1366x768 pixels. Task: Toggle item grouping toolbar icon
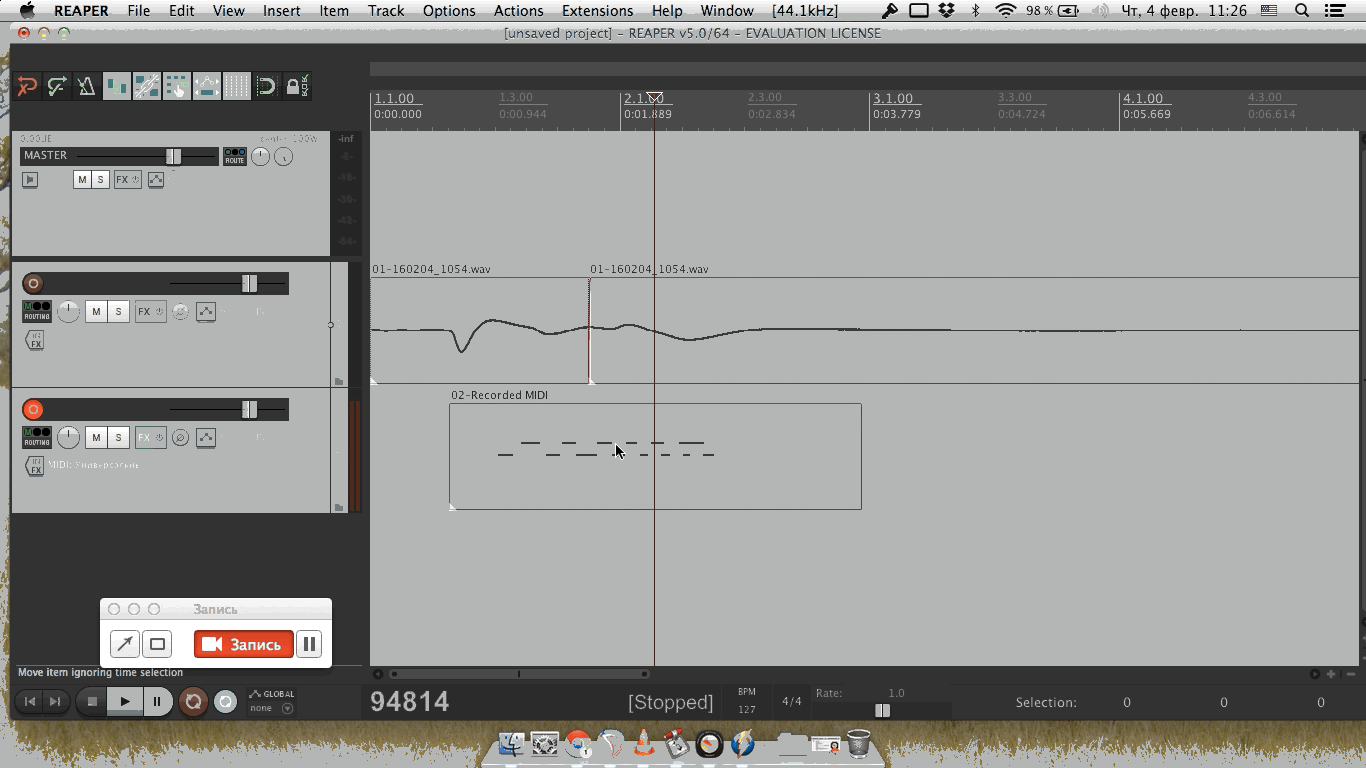point(147,87)
